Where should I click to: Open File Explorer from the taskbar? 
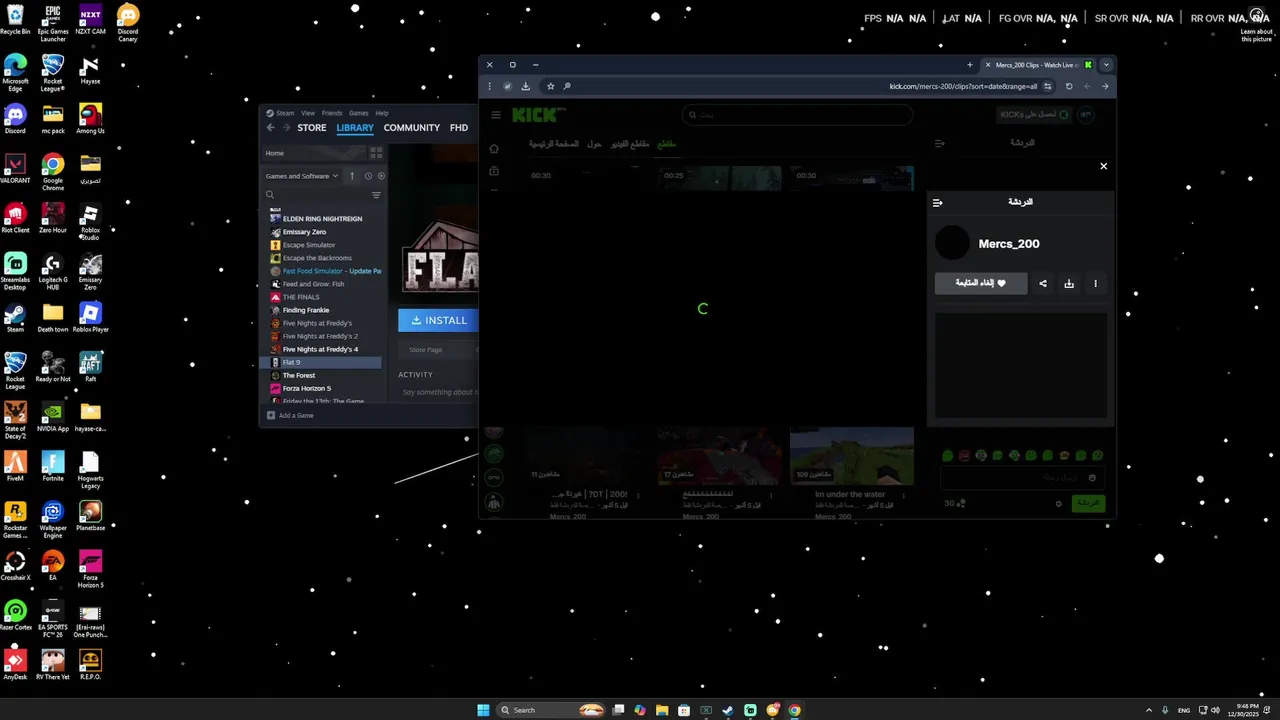[x=662, y=710]
